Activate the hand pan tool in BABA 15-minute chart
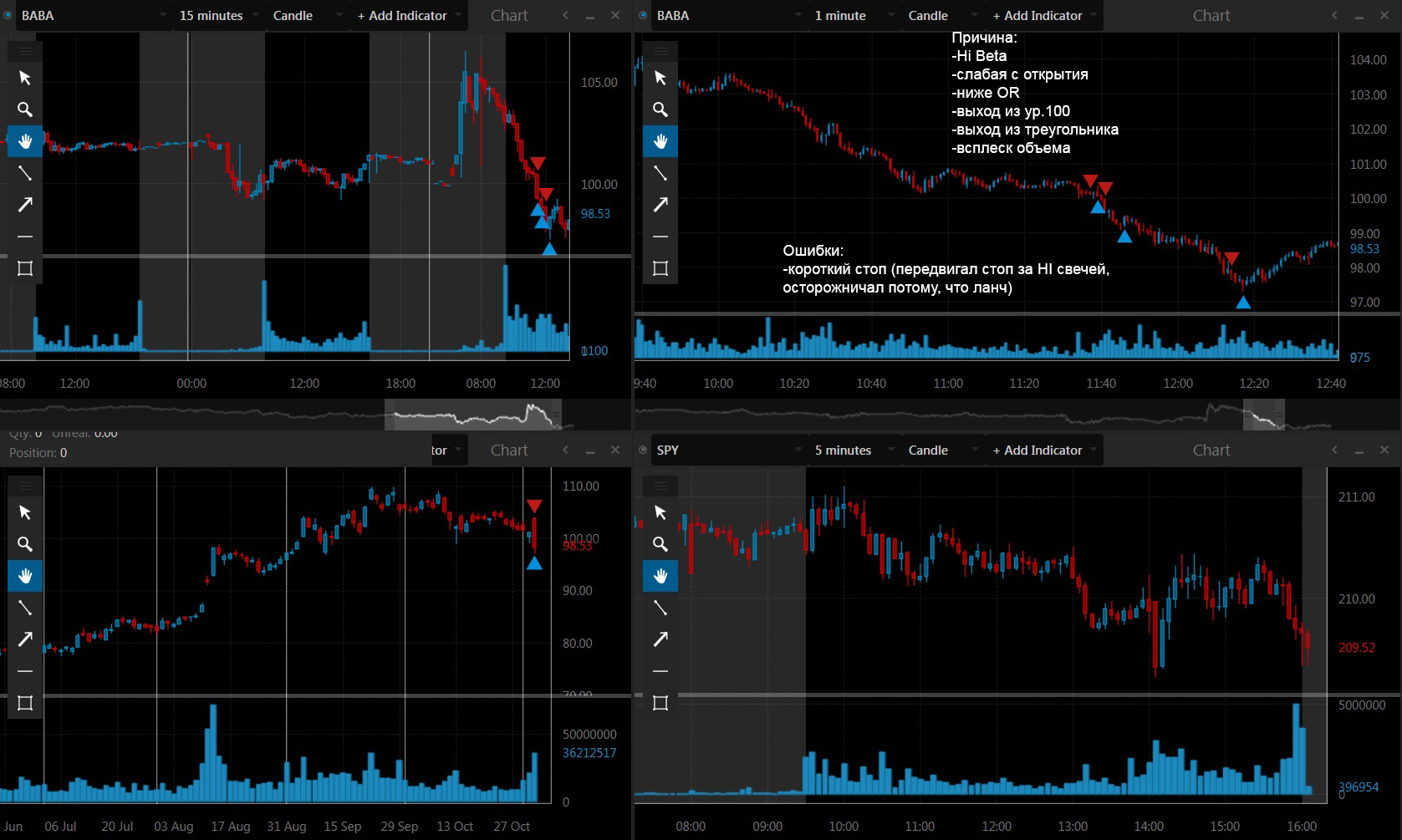 [x=25, y=141]
